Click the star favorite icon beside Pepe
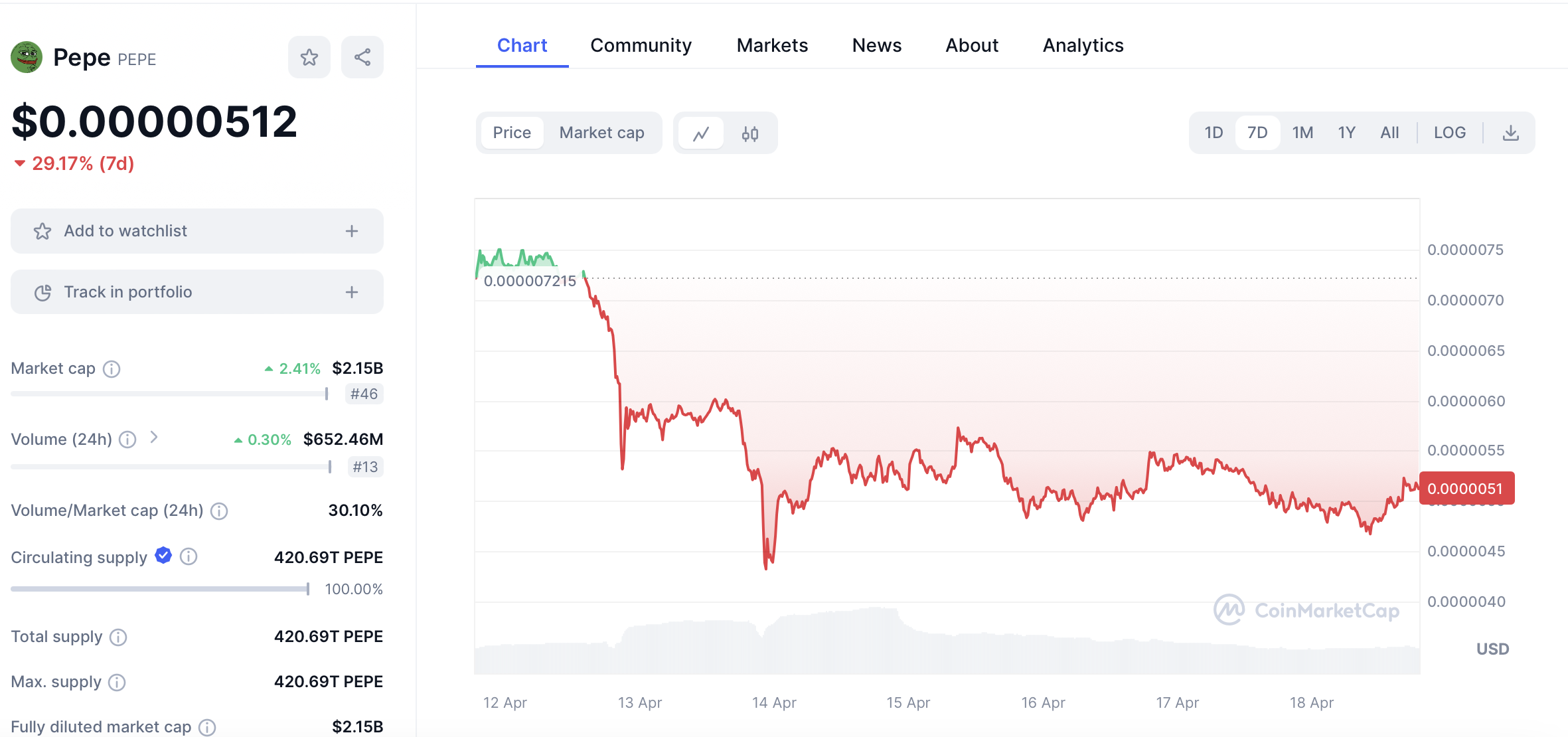 309,58
